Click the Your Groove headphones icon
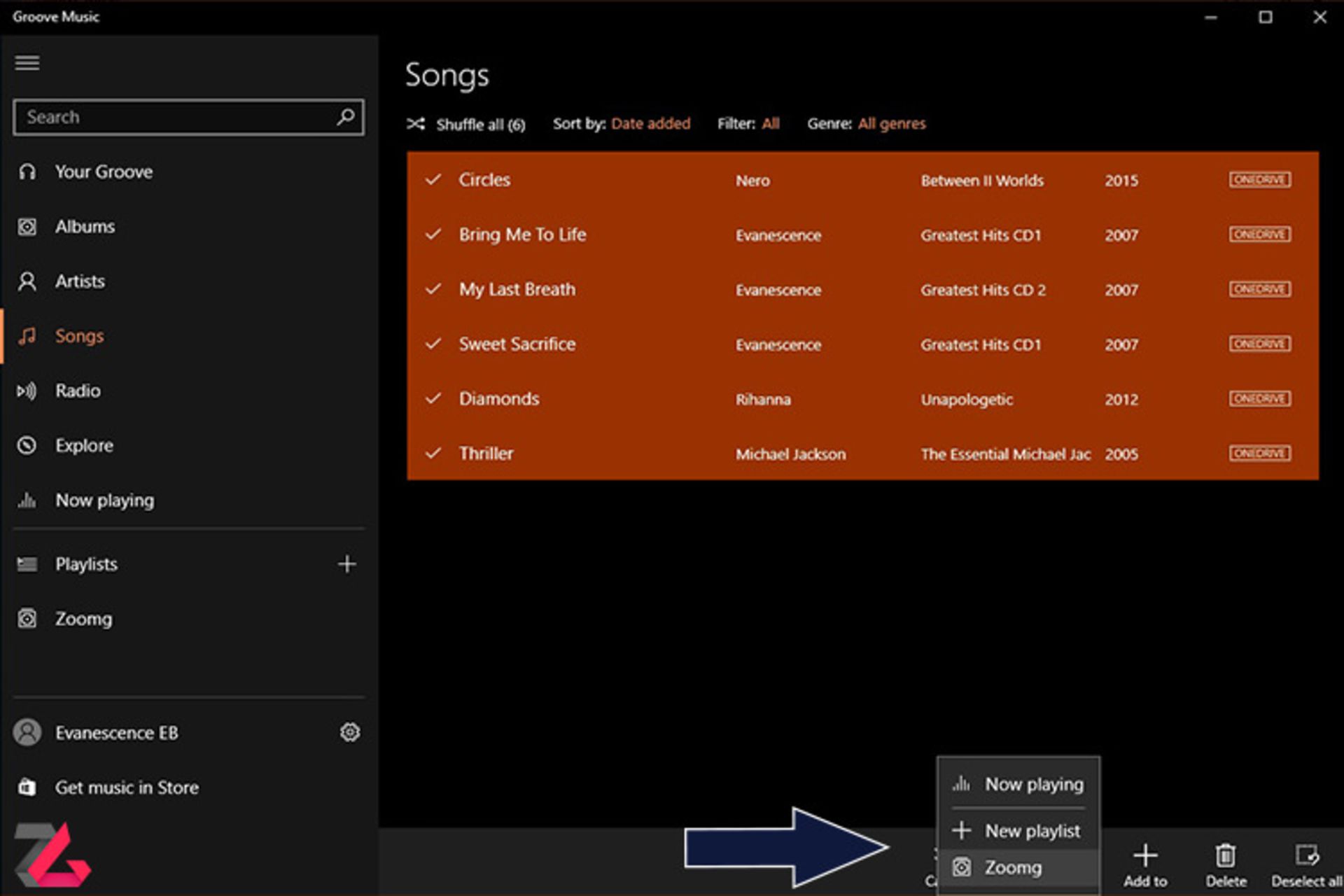 (x=27, y=172)
